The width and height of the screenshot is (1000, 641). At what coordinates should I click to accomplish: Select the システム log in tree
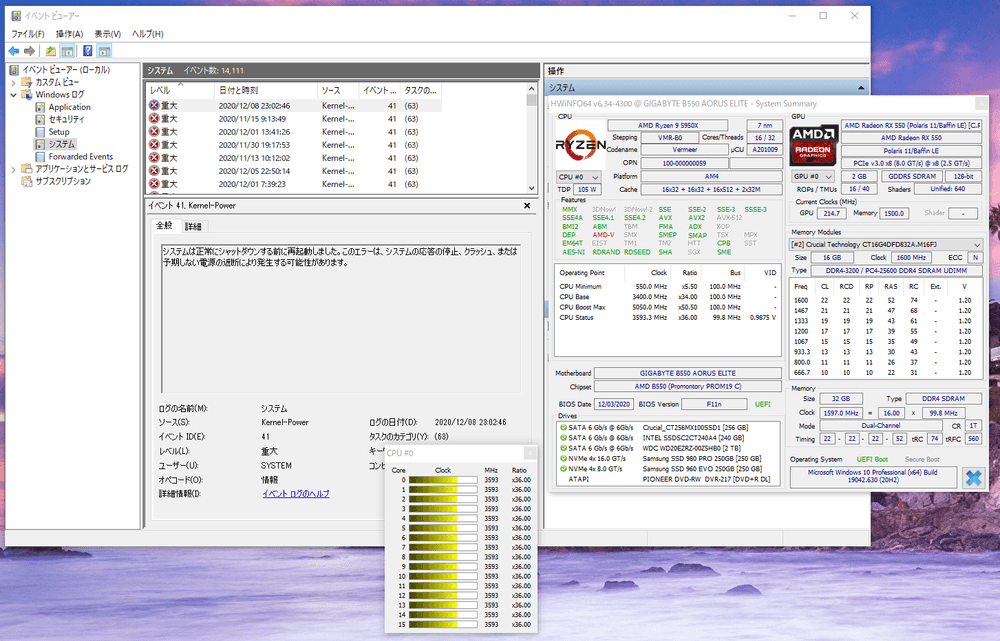(62, 144)
